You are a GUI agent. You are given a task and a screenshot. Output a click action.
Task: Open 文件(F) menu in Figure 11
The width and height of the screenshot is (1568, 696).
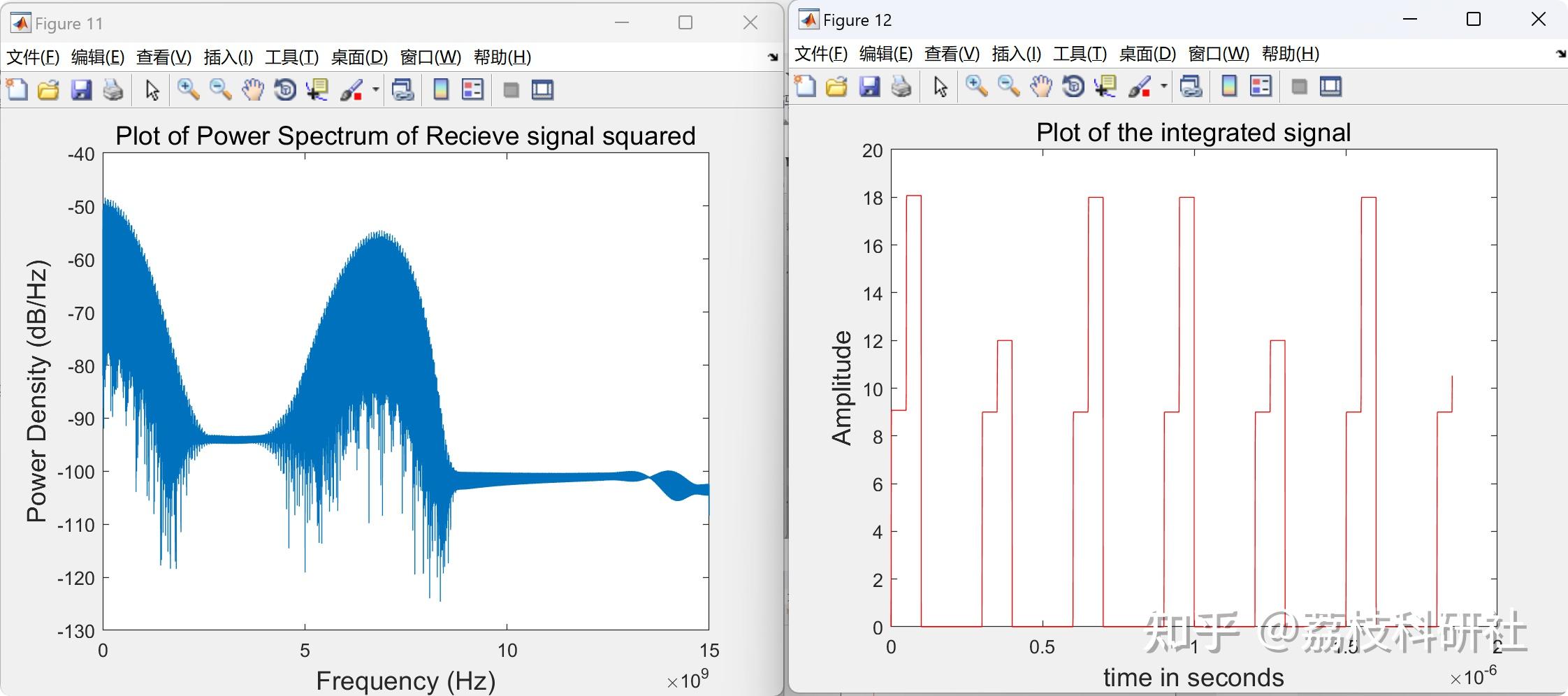(33, 57)
